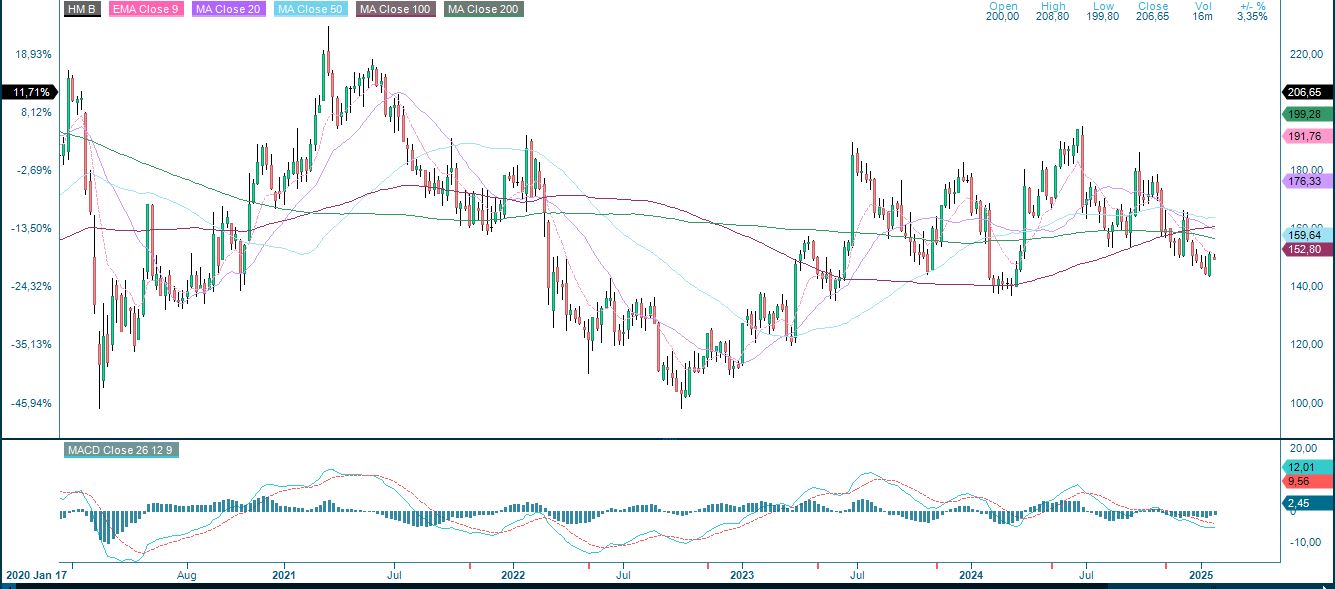The width and height of the screenshot is (1335, 589).
Task: Click the 20,00 MACD axis label
Action: click(x=1302, y=448)
